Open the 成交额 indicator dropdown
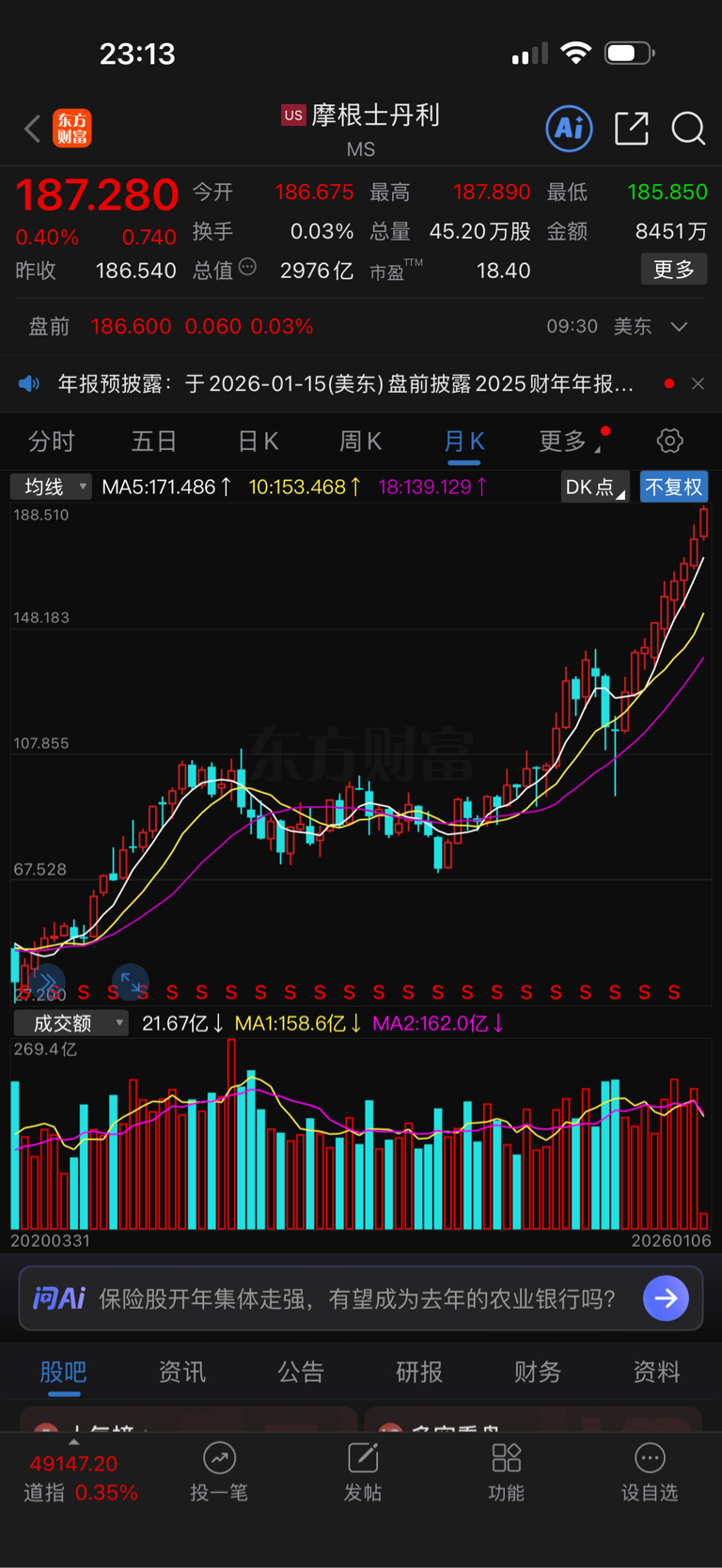The width and height of the screenshot is (722, 1568). [71, 1023]
